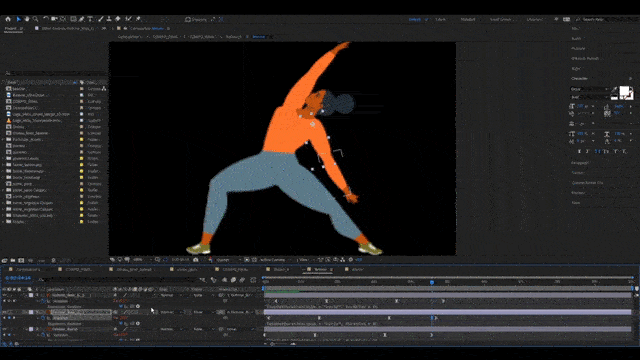Screen dimensions: 640x360
Task: Toggle eye visibility of top timeline layer
Action: pos(4,295)
